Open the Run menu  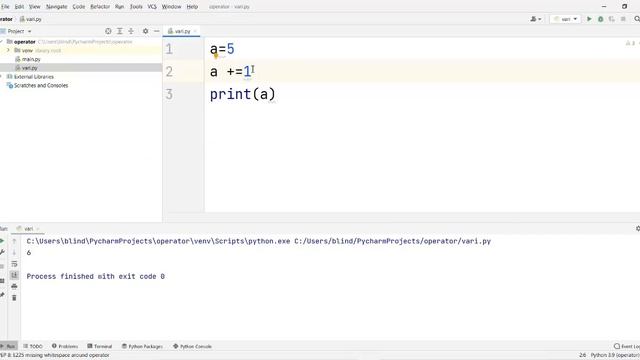pos(119,7)
